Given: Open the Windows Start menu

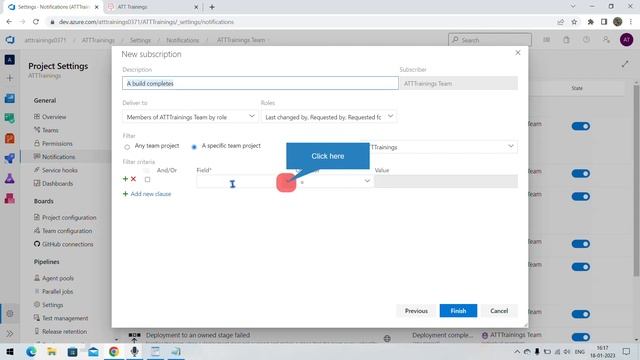Looking at the screenshot, I should click(x=10, y=351).
